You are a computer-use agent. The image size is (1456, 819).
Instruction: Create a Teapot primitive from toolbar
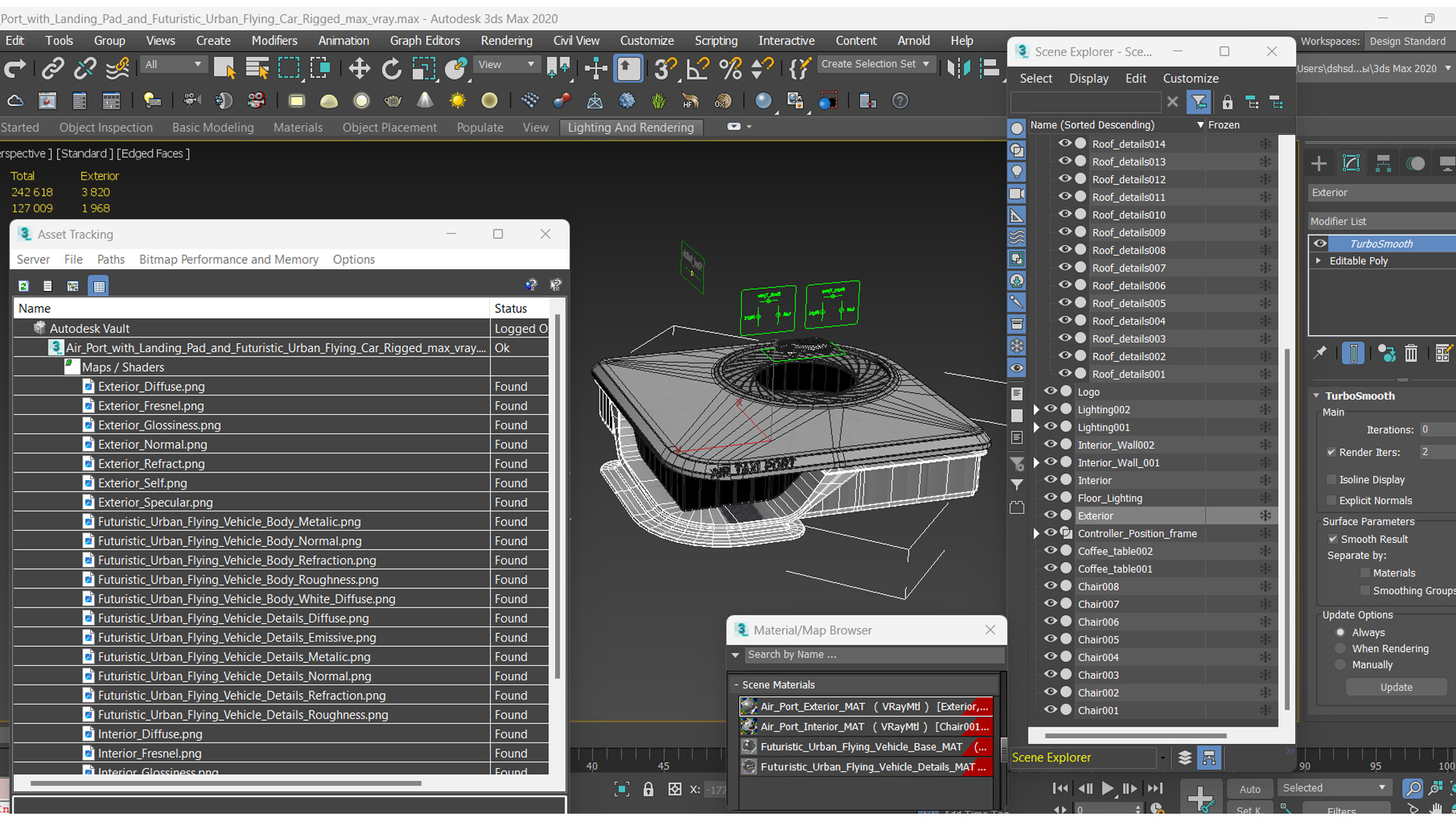[x=393, y=101]
